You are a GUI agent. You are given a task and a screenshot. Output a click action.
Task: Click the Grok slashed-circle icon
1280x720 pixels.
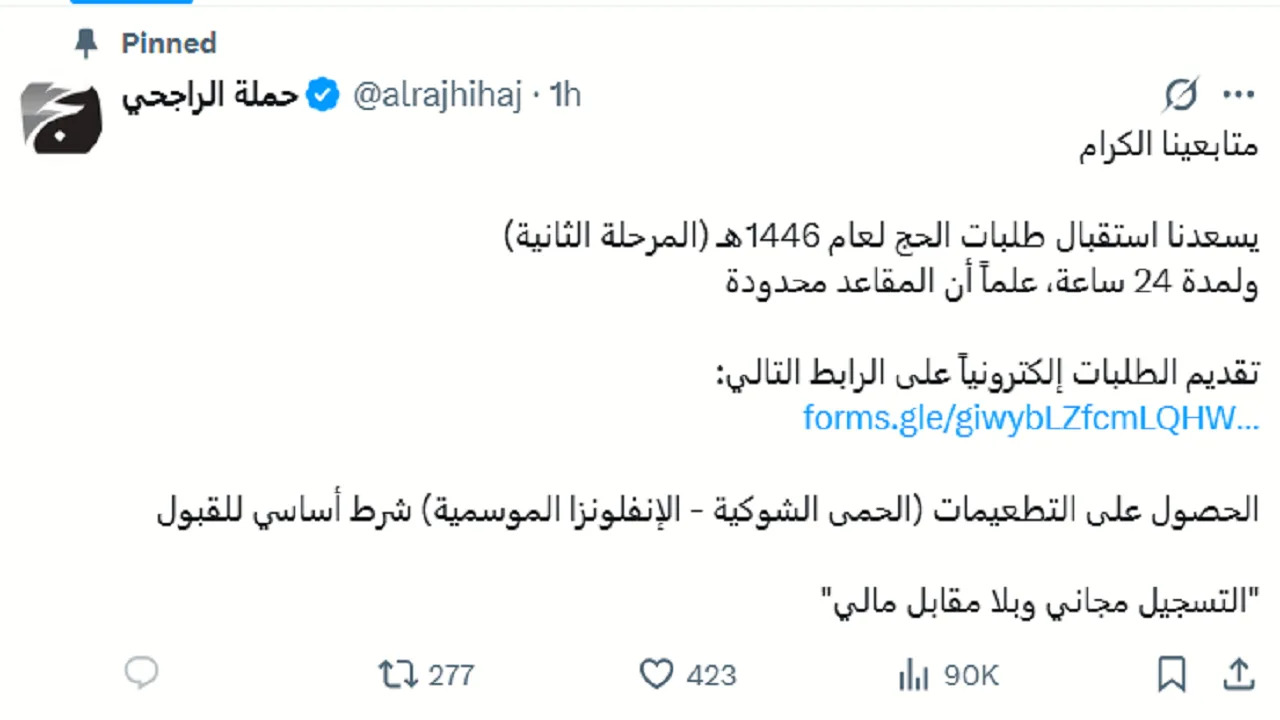click(1181, 96)
